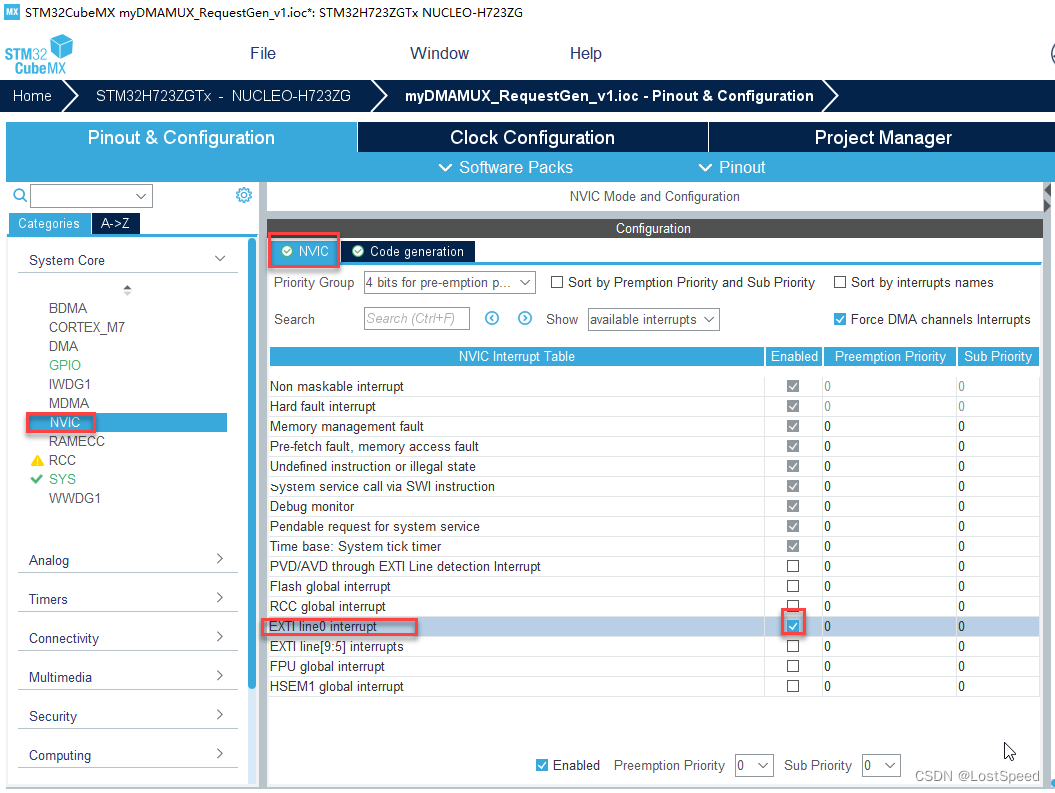Viewport: 1055px width, 793px height.
Task: Enable EXTI line[9:5] interrupts checkbox
Action: [793, 646]
